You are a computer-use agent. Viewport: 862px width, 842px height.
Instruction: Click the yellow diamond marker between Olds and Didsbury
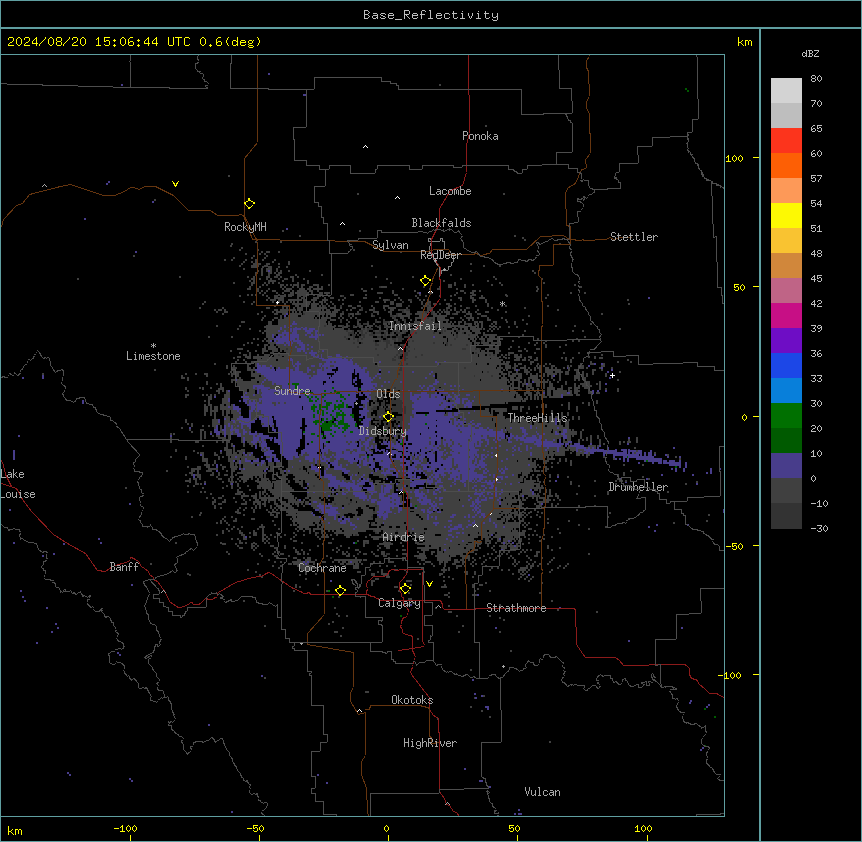388,417
